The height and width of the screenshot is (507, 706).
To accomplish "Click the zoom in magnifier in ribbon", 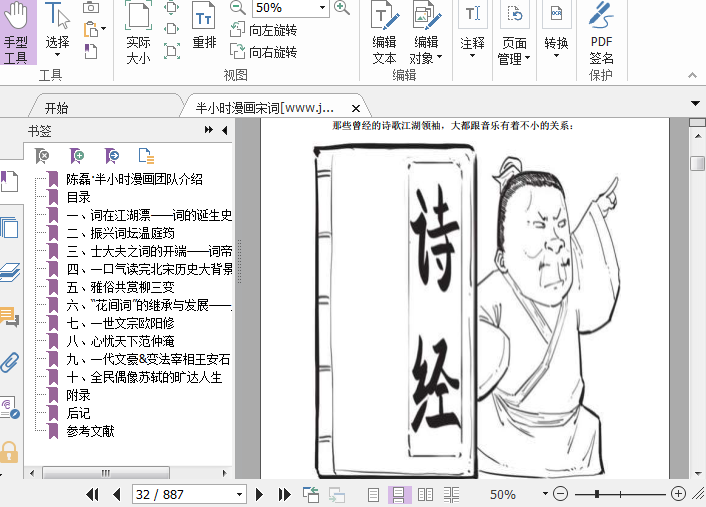I will pyautogui.click(x=342, y=8).
